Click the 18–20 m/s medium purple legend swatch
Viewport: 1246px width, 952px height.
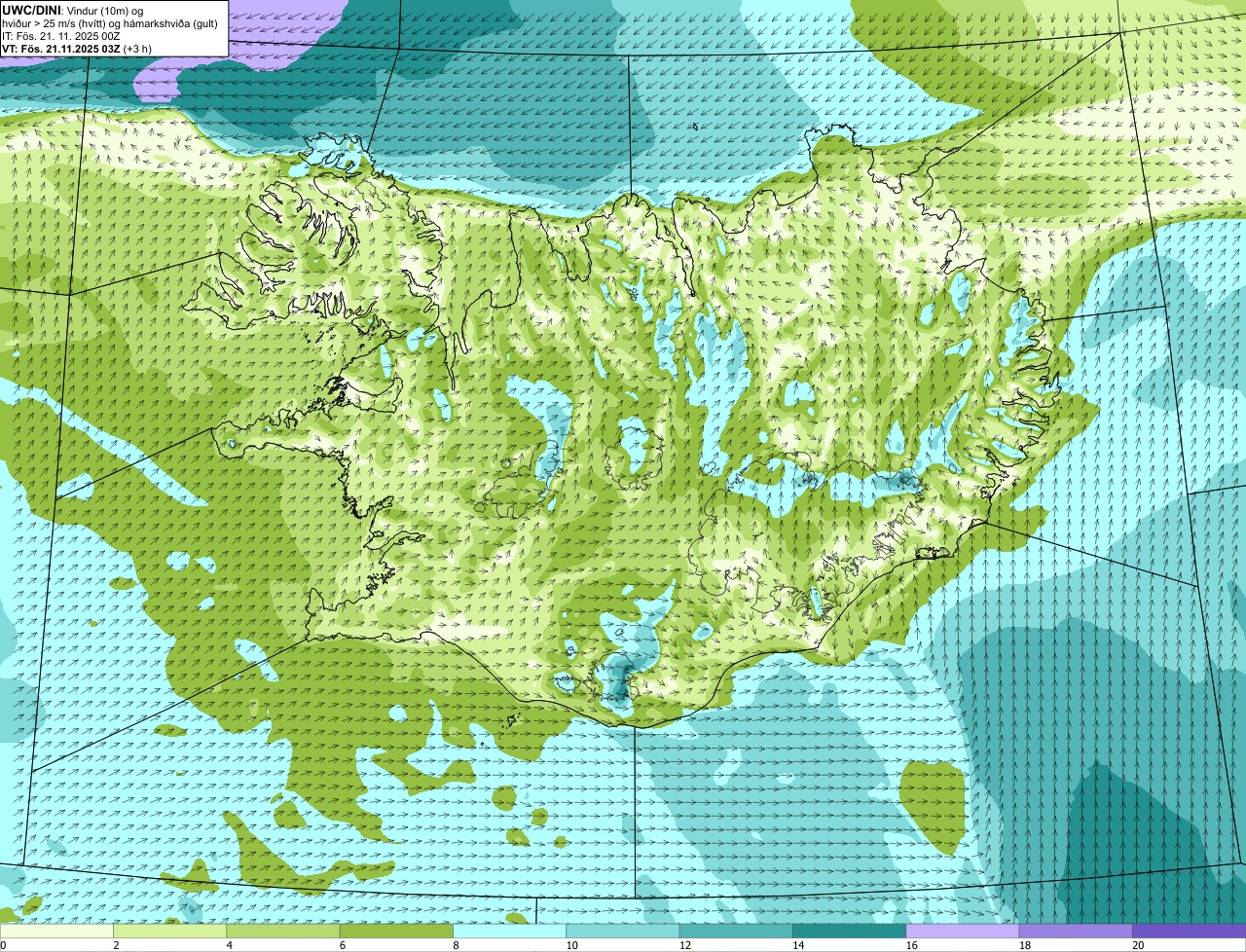[x=1076, y=931]
